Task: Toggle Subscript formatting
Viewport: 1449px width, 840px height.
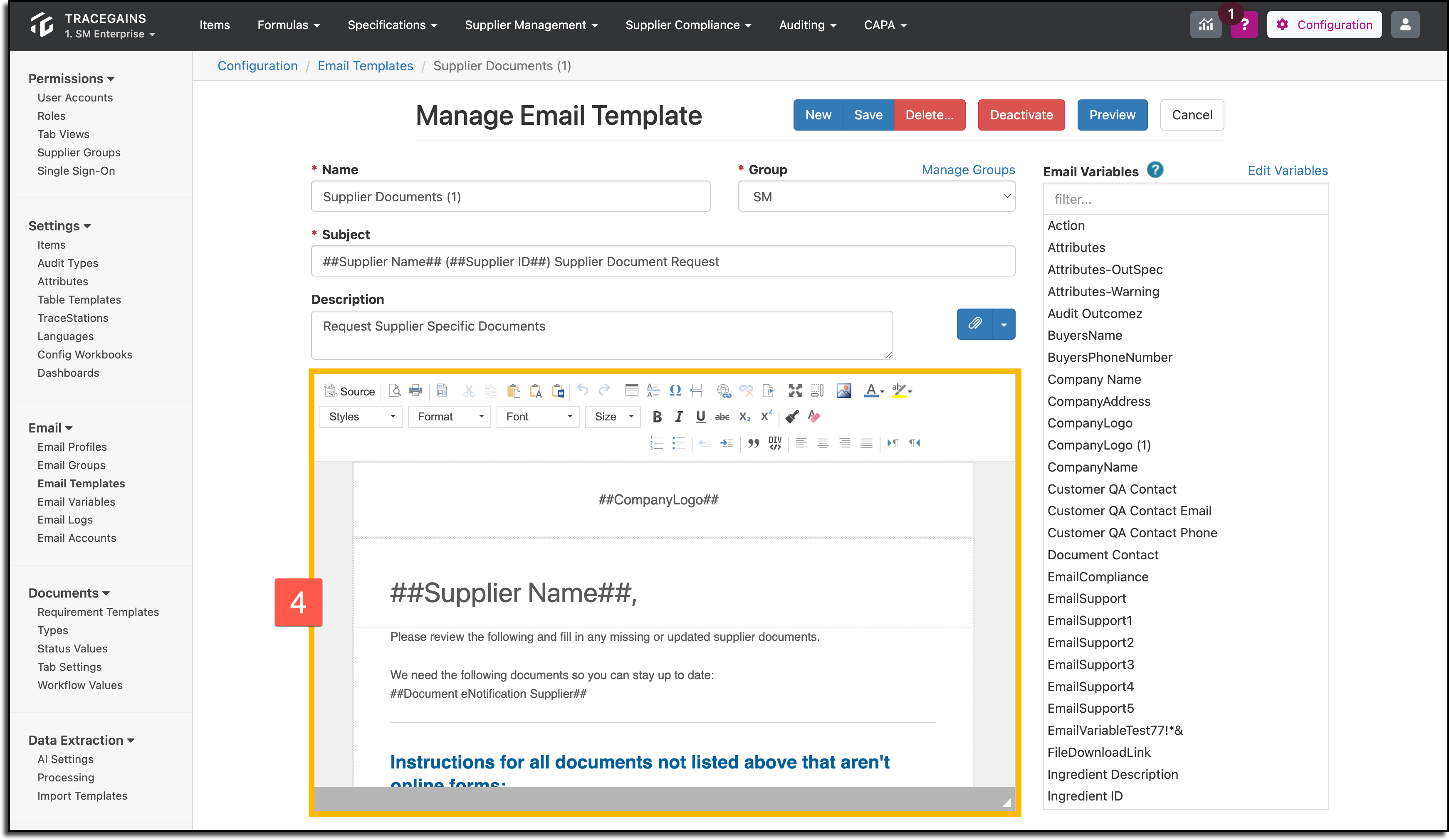Action: coord(744,417)
